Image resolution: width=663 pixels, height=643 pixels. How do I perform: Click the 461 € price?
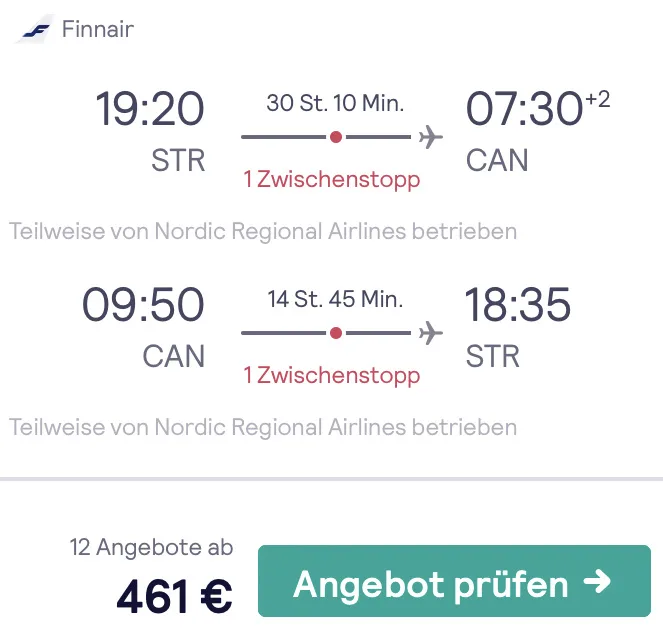(175, 597)
